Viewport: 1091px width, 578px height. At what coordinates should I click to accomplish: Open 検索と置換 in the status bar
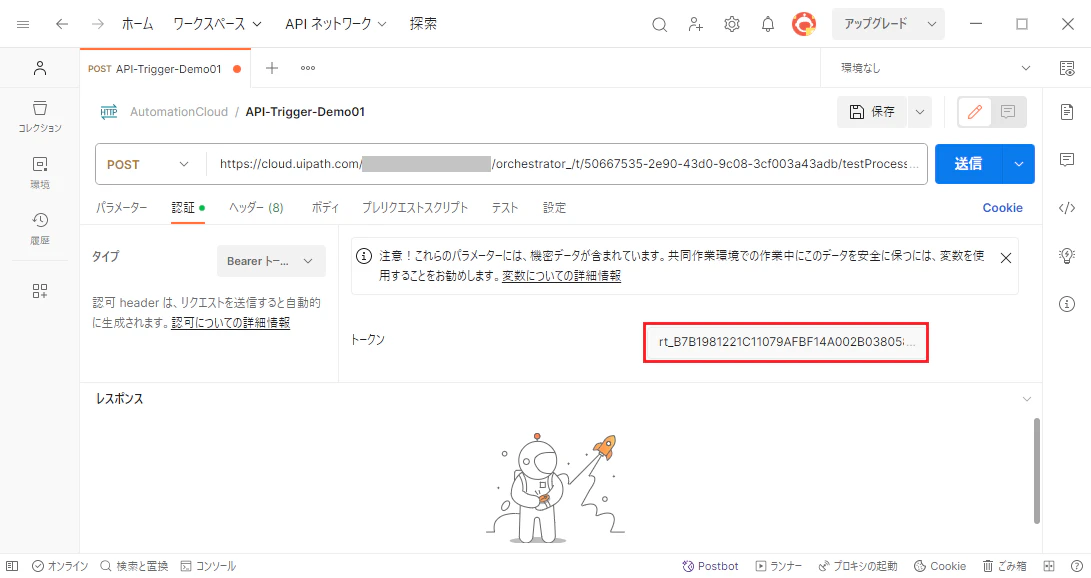134,566
